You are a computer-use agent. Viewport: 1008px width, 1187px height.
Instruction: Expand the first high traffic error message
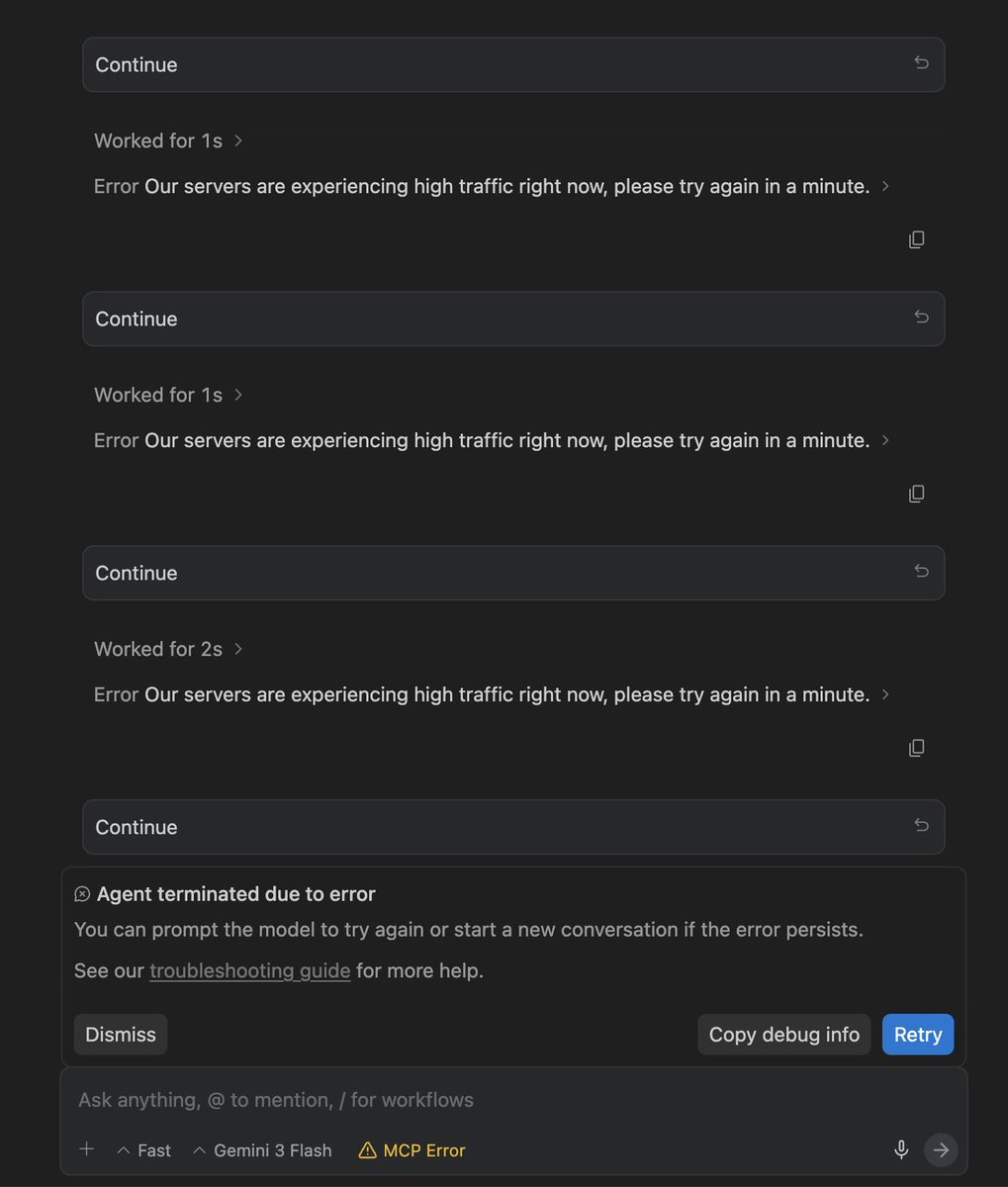(x=492, y=186)
